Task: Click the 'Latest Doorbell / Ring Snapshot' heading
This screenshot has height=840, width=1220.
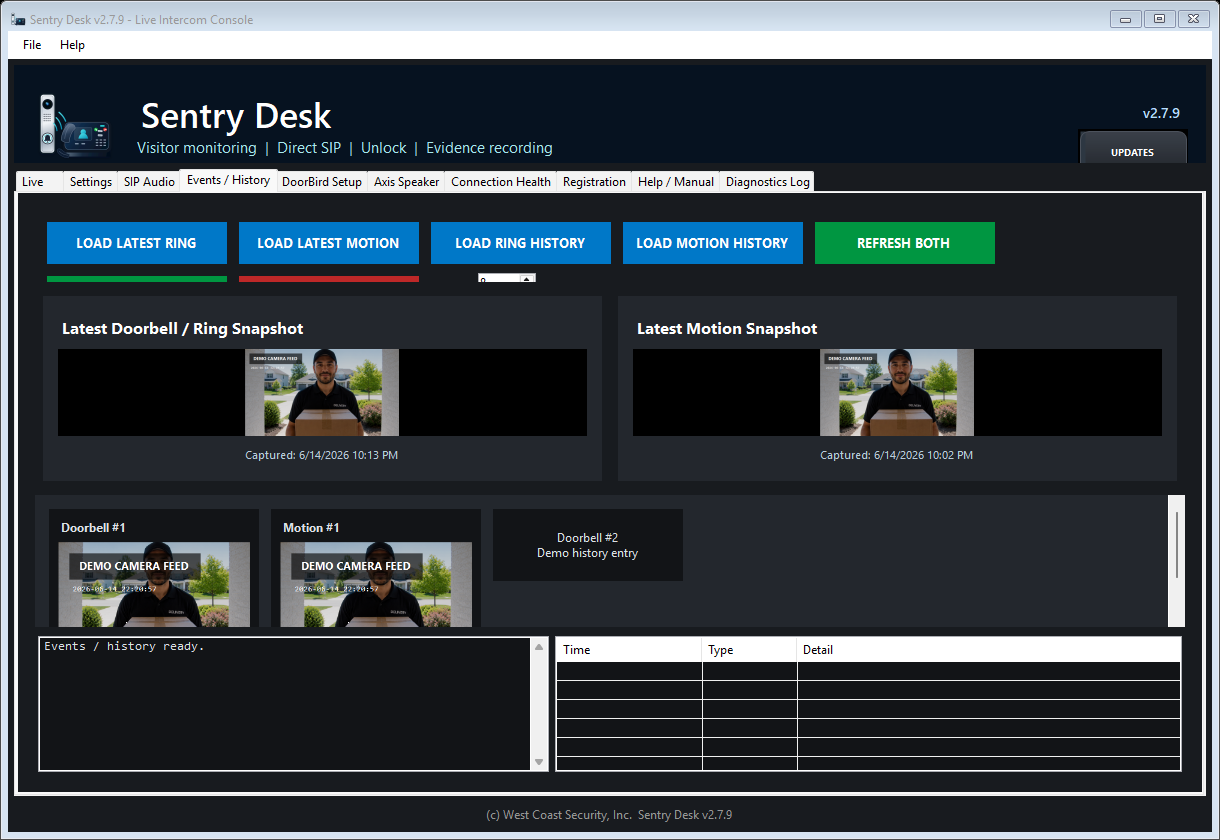Action: [x=183, y=328]
